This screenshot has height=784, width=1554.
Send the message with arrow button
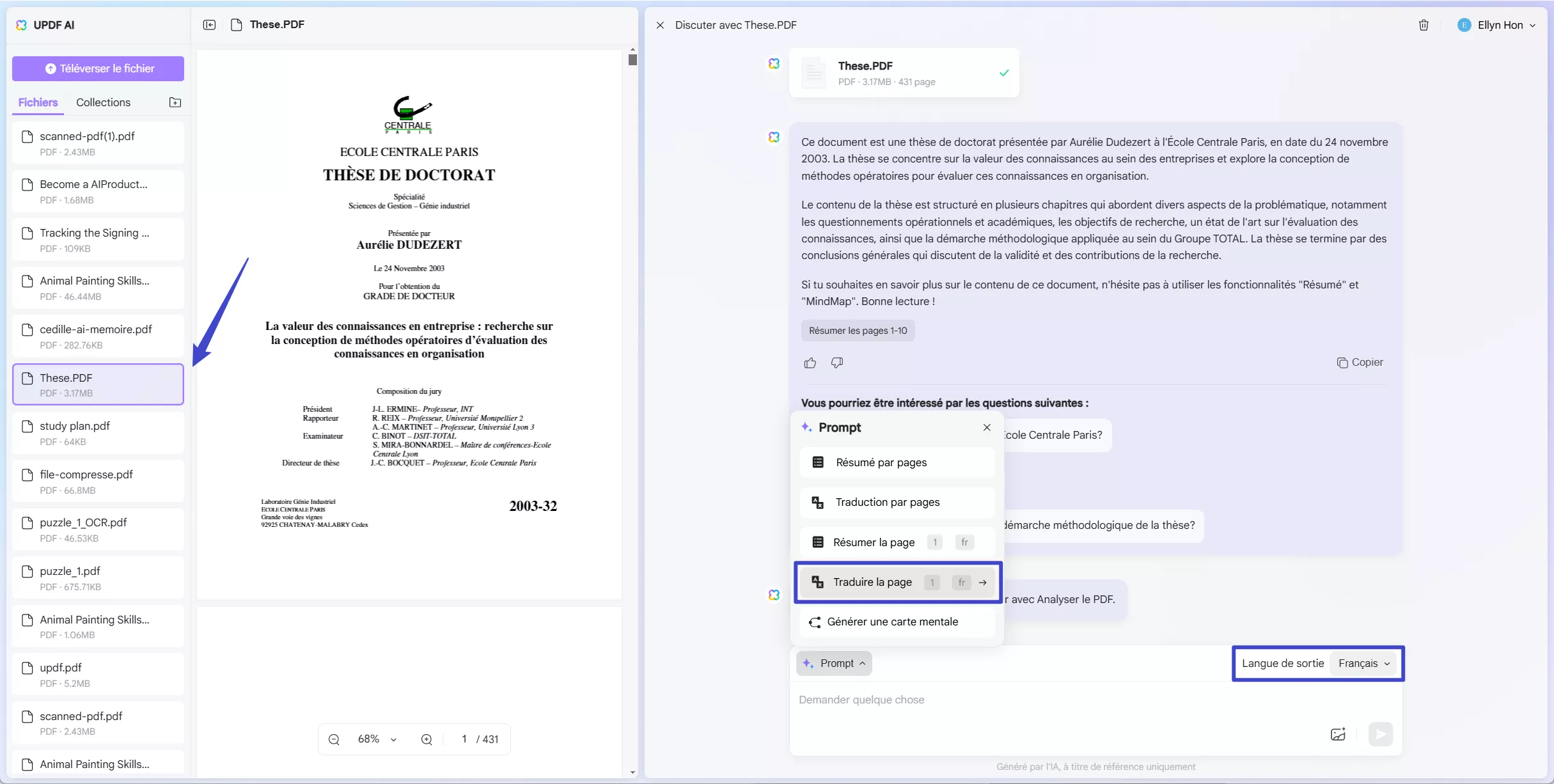(x=1380, y=734)
